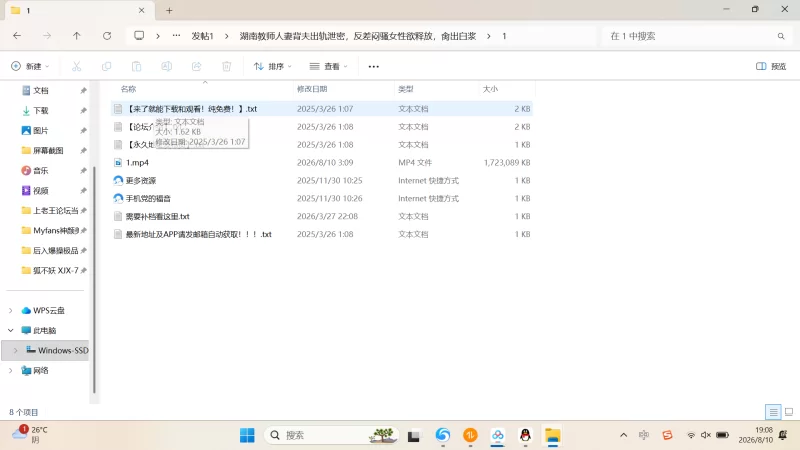Click the address bar ellipsis for hidden path

point(177,36)
